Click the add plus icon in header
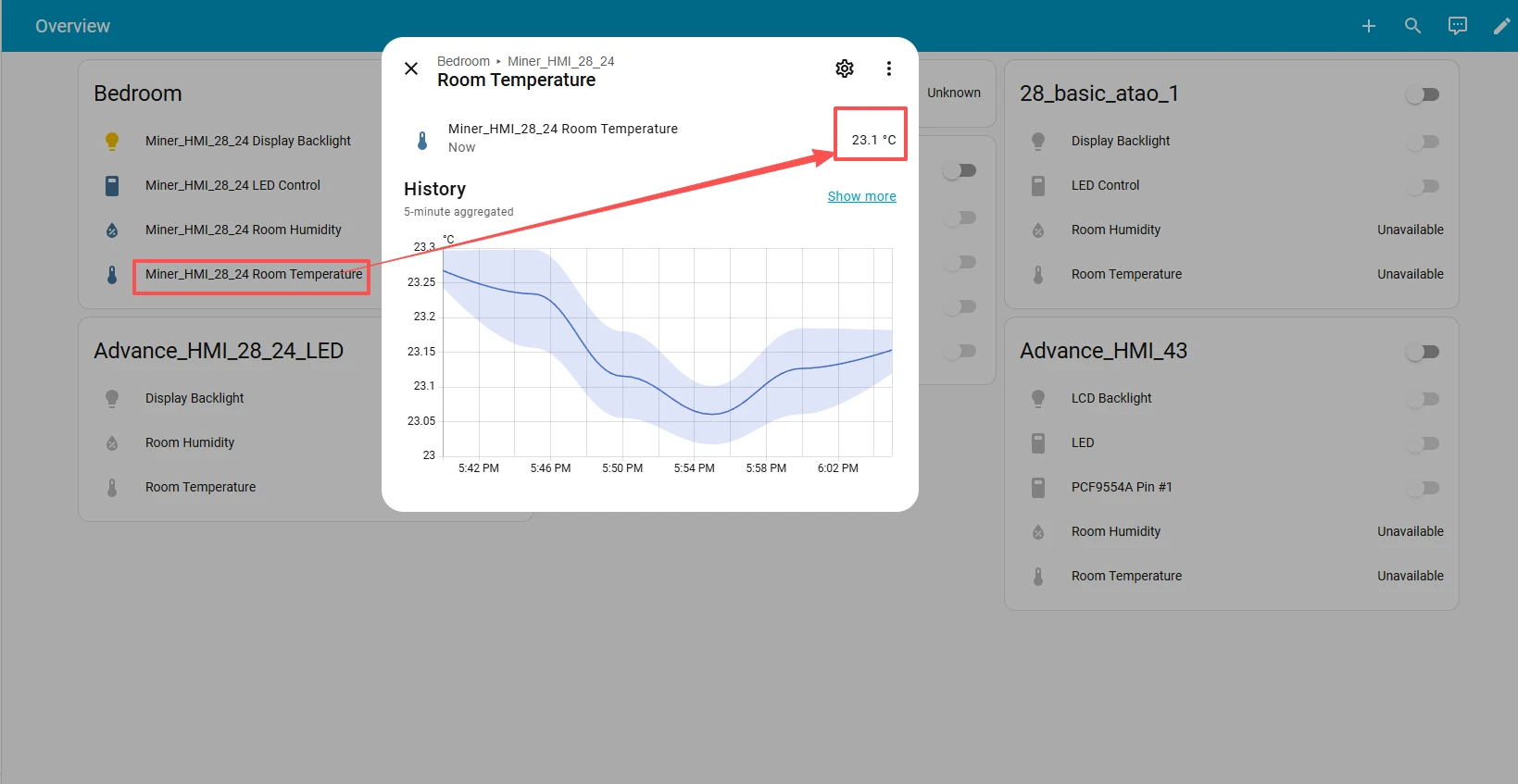Screen dimensions: 1518x784 coord(1368,26)
